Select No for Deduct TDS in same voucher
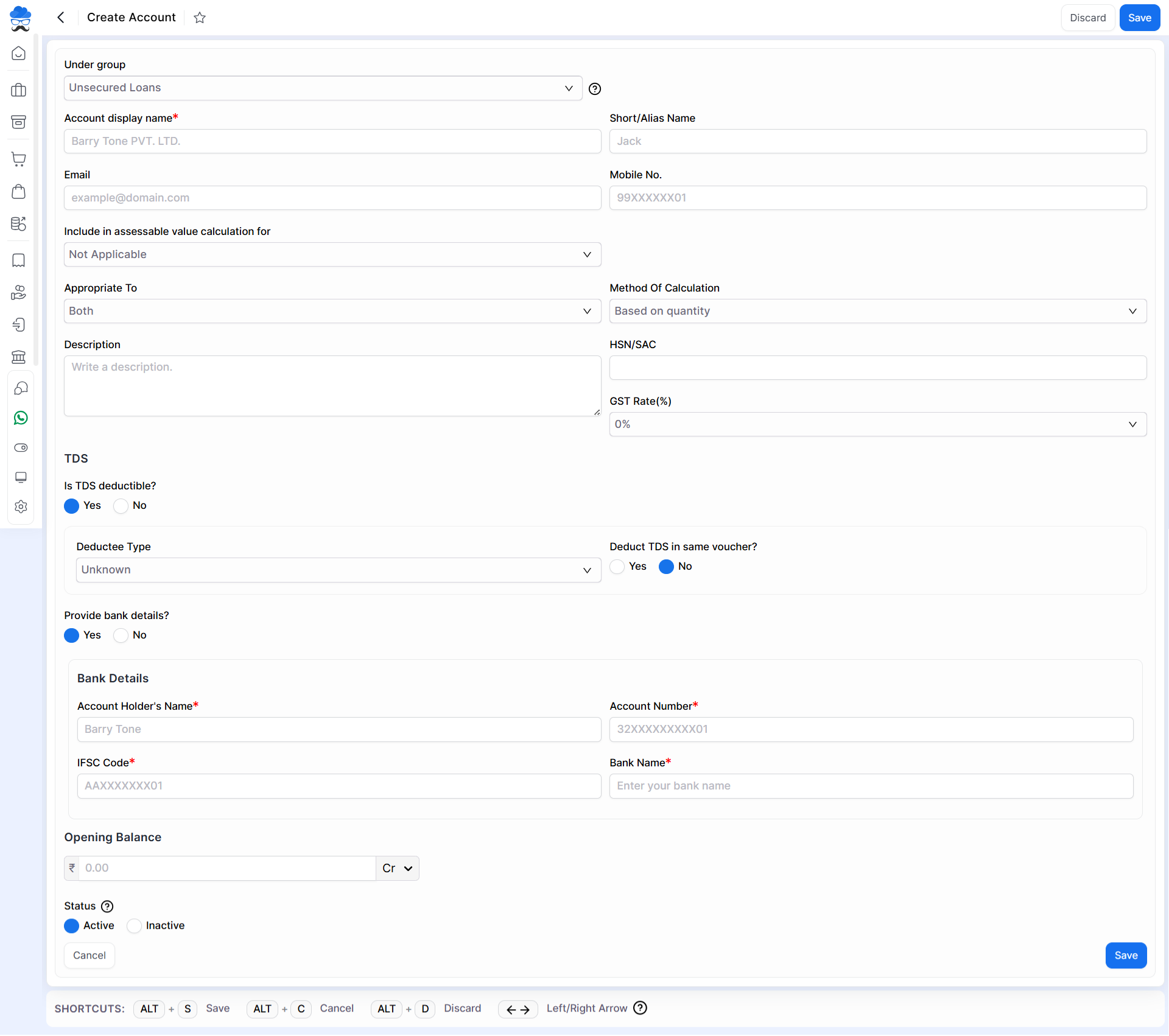1169x1036 pixels. coord(666,567)
